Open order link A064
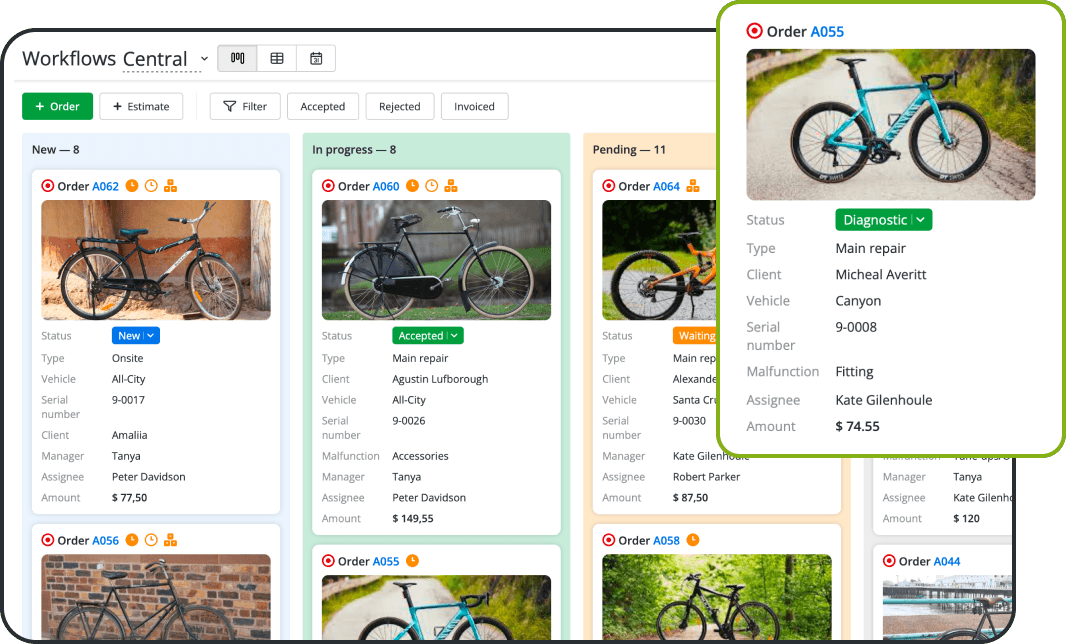The height and width of the screenshot is (644, 1066). point(666,186)
